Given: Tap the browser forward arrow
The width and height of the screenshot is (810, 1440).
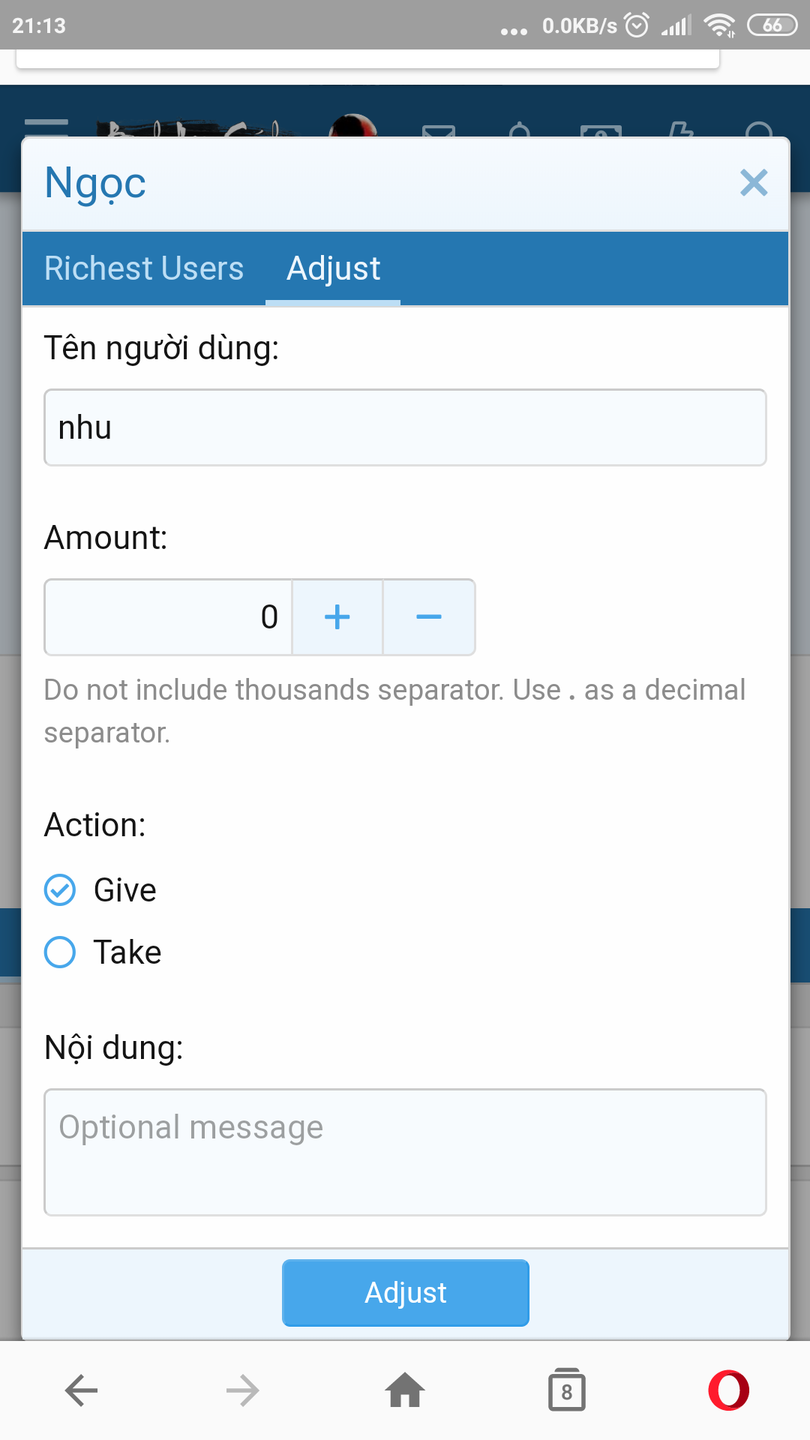Looking at the screenshot, I should (x=243, y=1390).
